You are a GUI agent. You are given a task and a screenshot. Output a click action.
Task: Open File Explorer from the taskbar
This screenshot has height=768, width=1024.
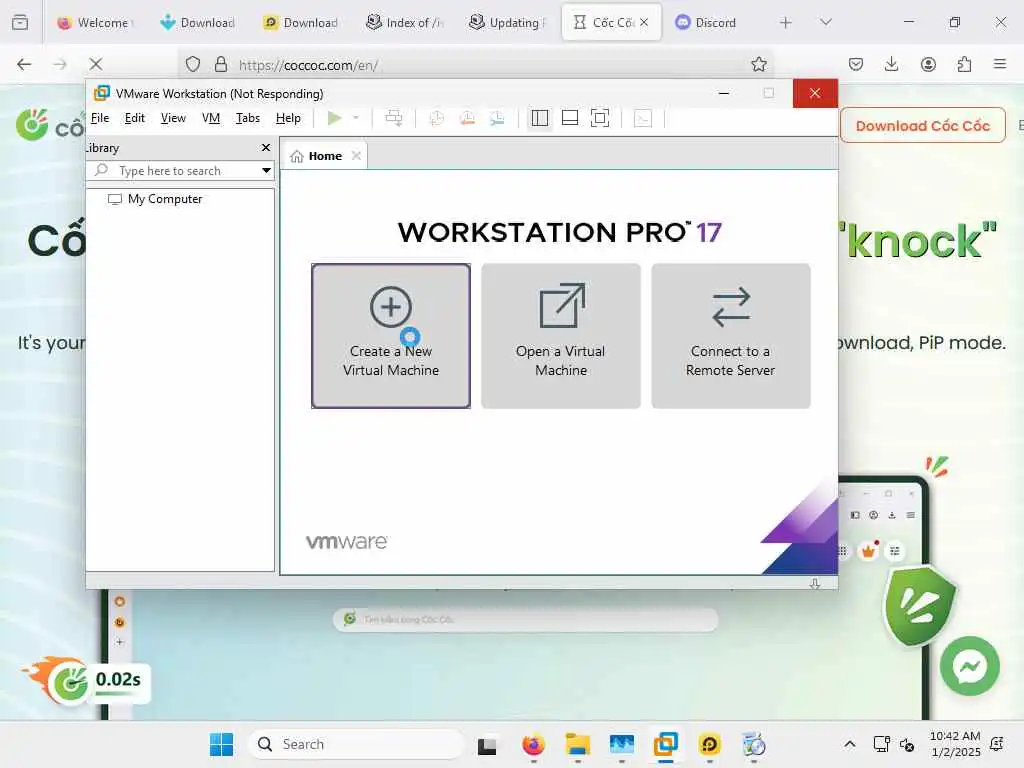[577, 744]
